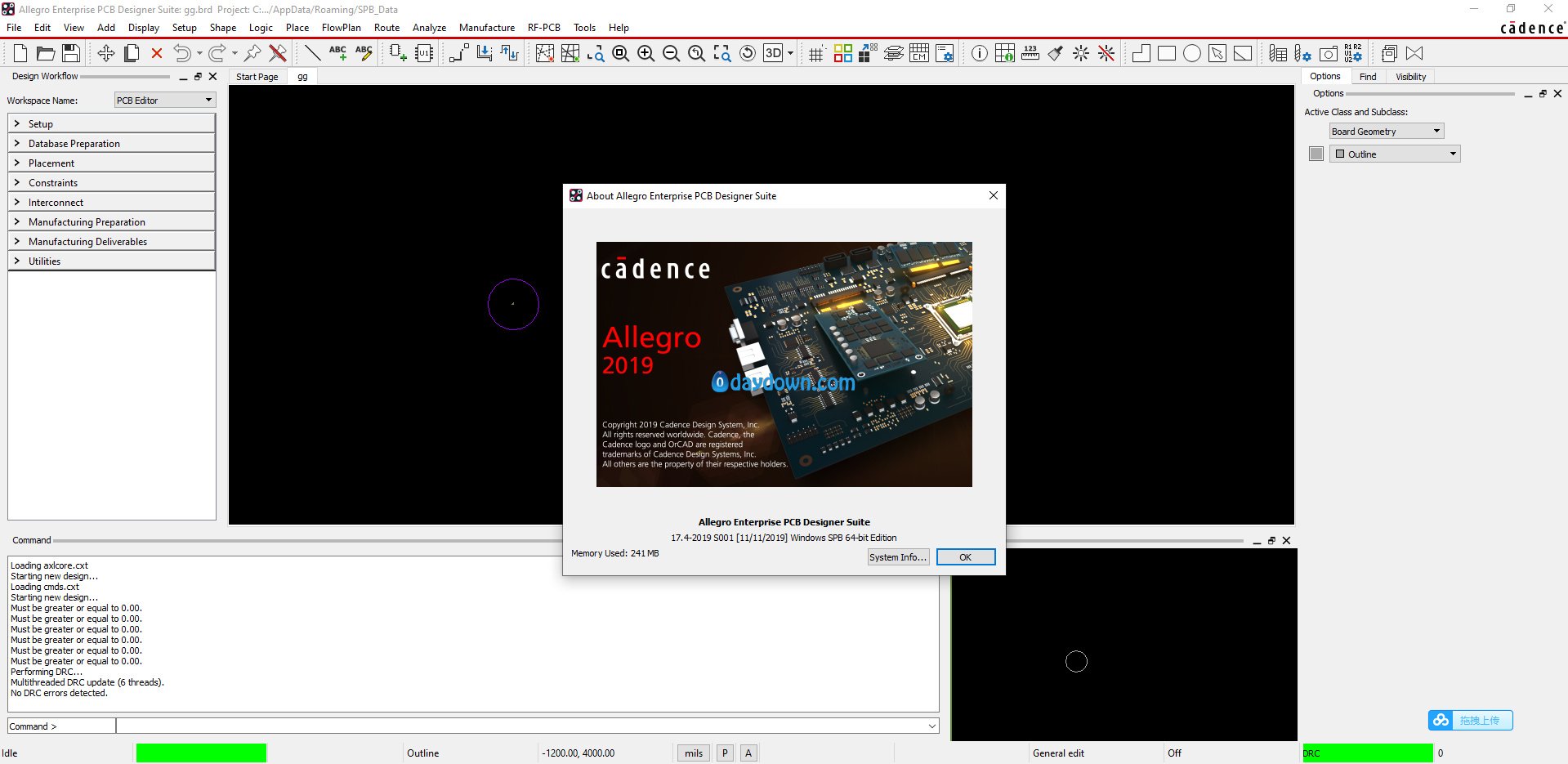Open the Cross-section layers icon
This screenshot has height=764, width=1568.
pos(894,53)
